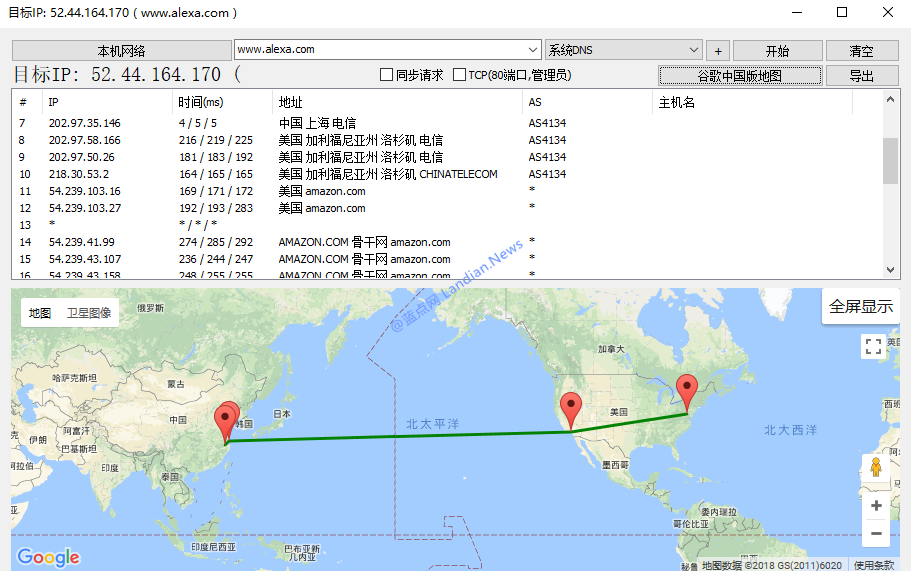This screenshot has height=571, width=911.
Task: Open Street View pegman on map
Action: [x=876, y=468]
